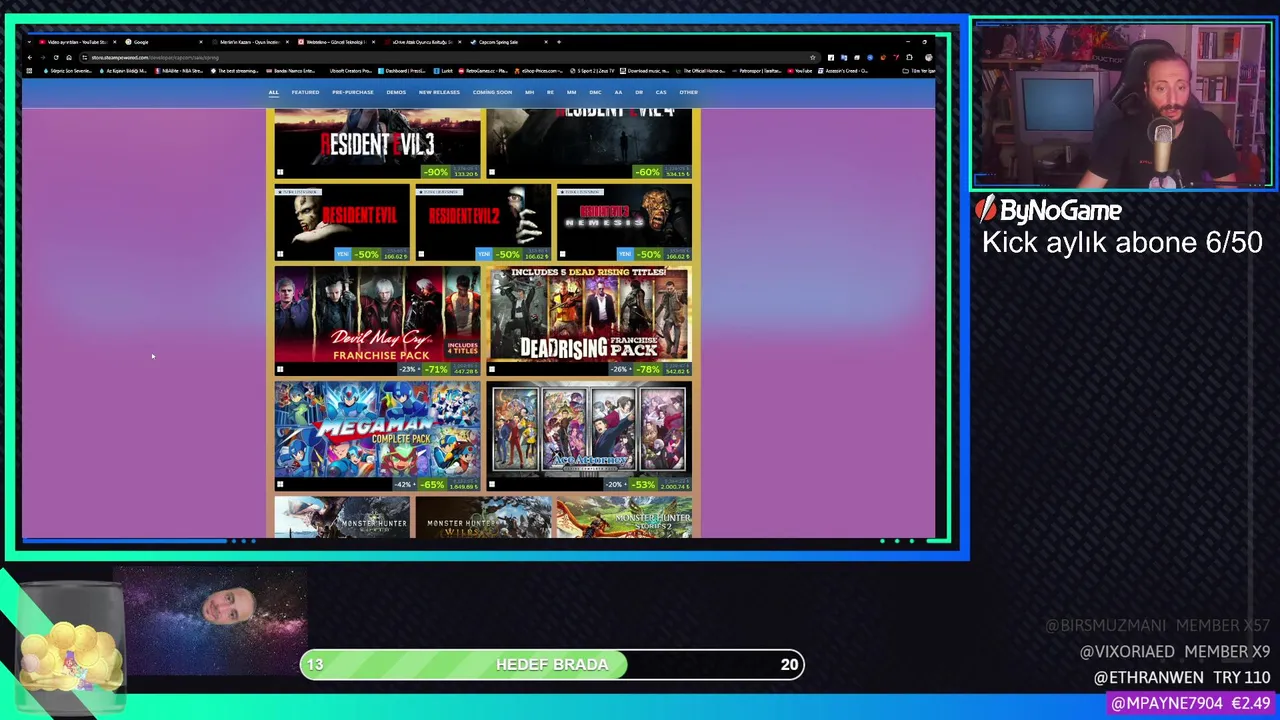Open the Resident Evil 4 game tile
Screen dimensions: 1280x720
click(589, 144)
